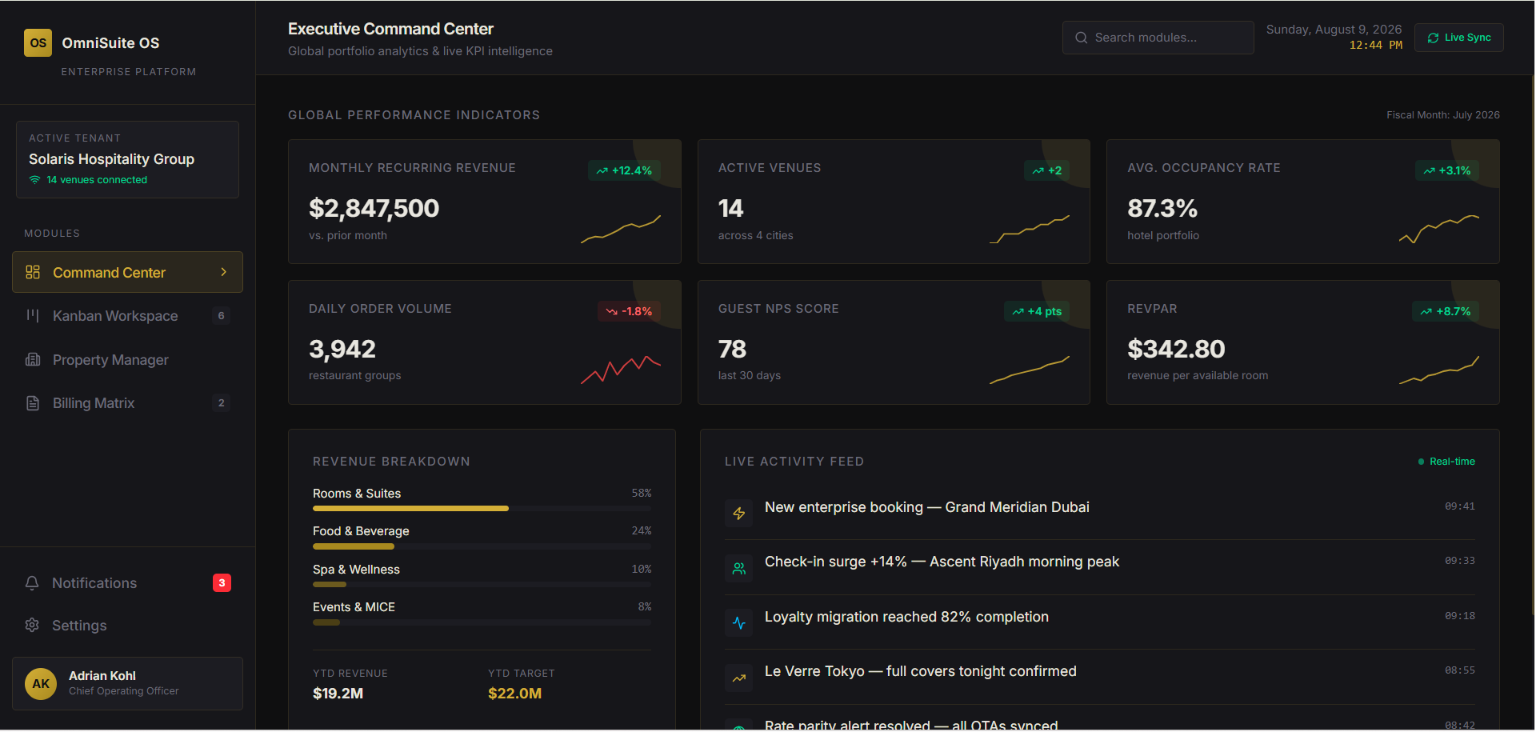Click the 3,942 daily order value
The width and height of the screenshot is (1535, 732).
(342, 349)
